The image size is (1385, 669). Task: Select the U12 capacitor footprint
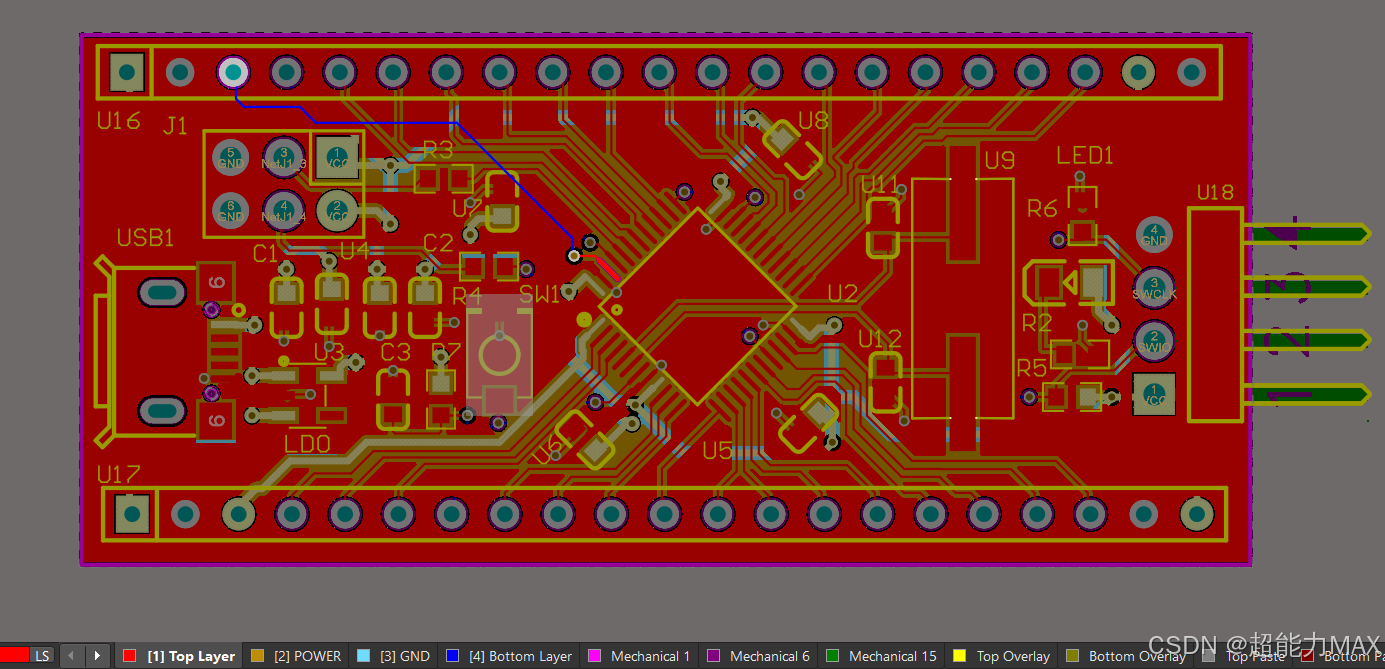point(885,383)
